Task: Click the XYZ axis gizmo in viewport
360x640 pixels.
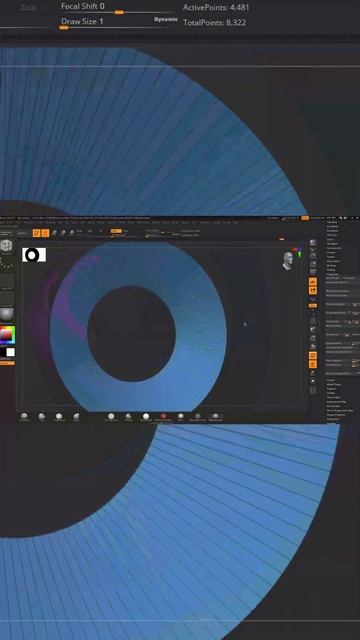Action: click(x=298, y=252)
